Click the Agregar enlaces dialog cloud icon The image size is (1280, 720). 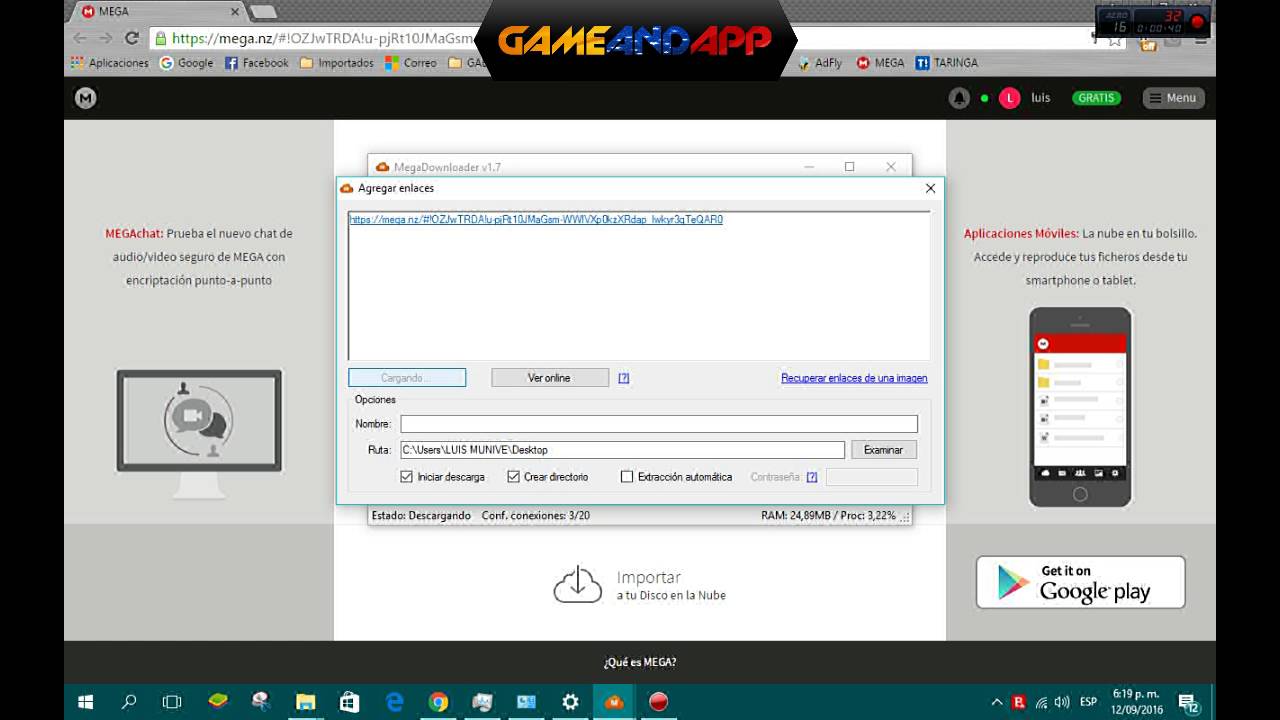347,188
